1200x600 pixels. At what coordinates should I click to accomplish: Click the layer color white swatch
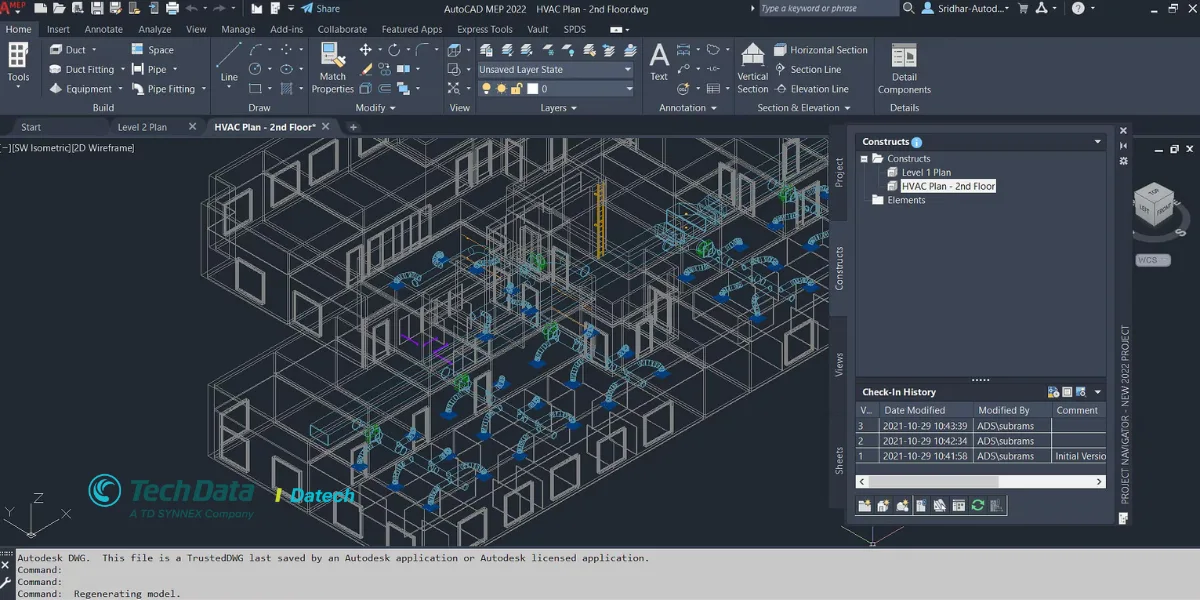[533, 89]
